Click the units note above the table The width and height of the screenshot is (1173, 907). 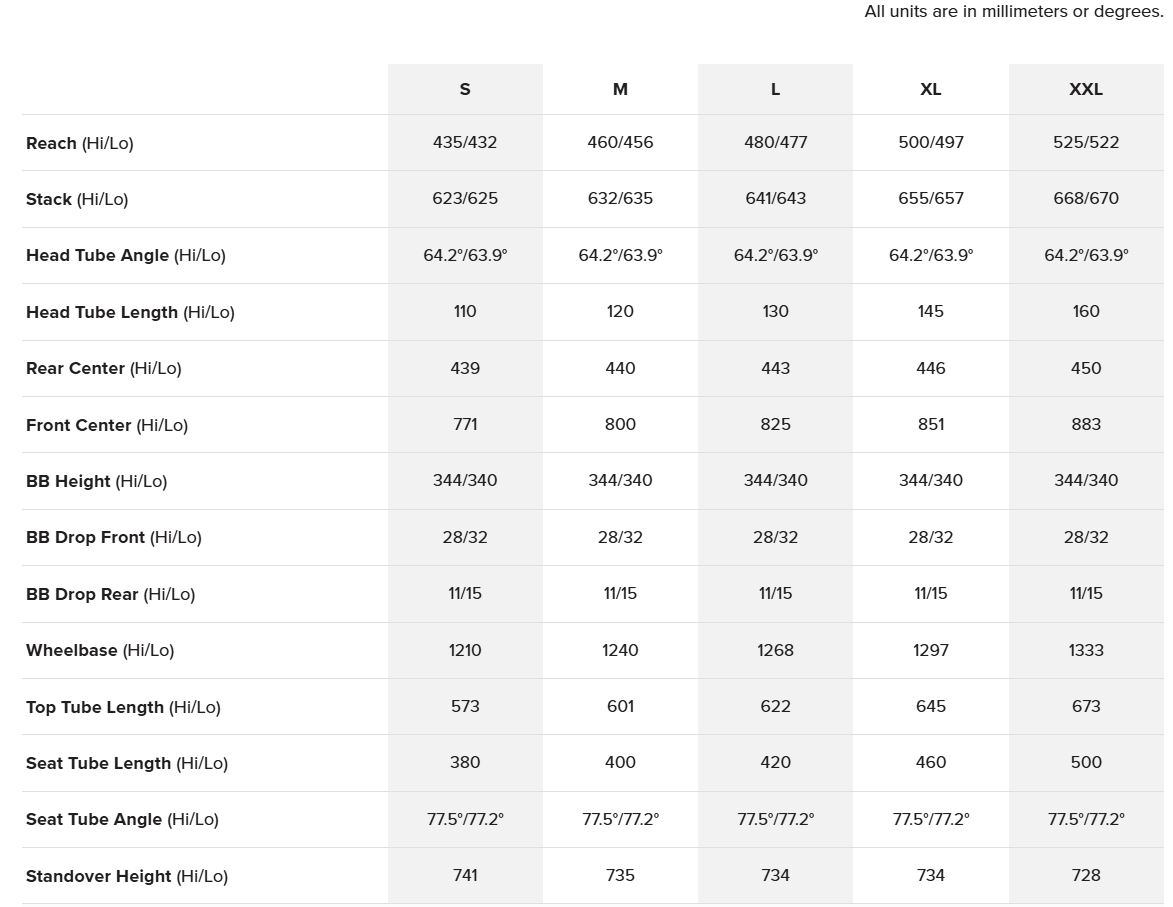[1013, 12]
